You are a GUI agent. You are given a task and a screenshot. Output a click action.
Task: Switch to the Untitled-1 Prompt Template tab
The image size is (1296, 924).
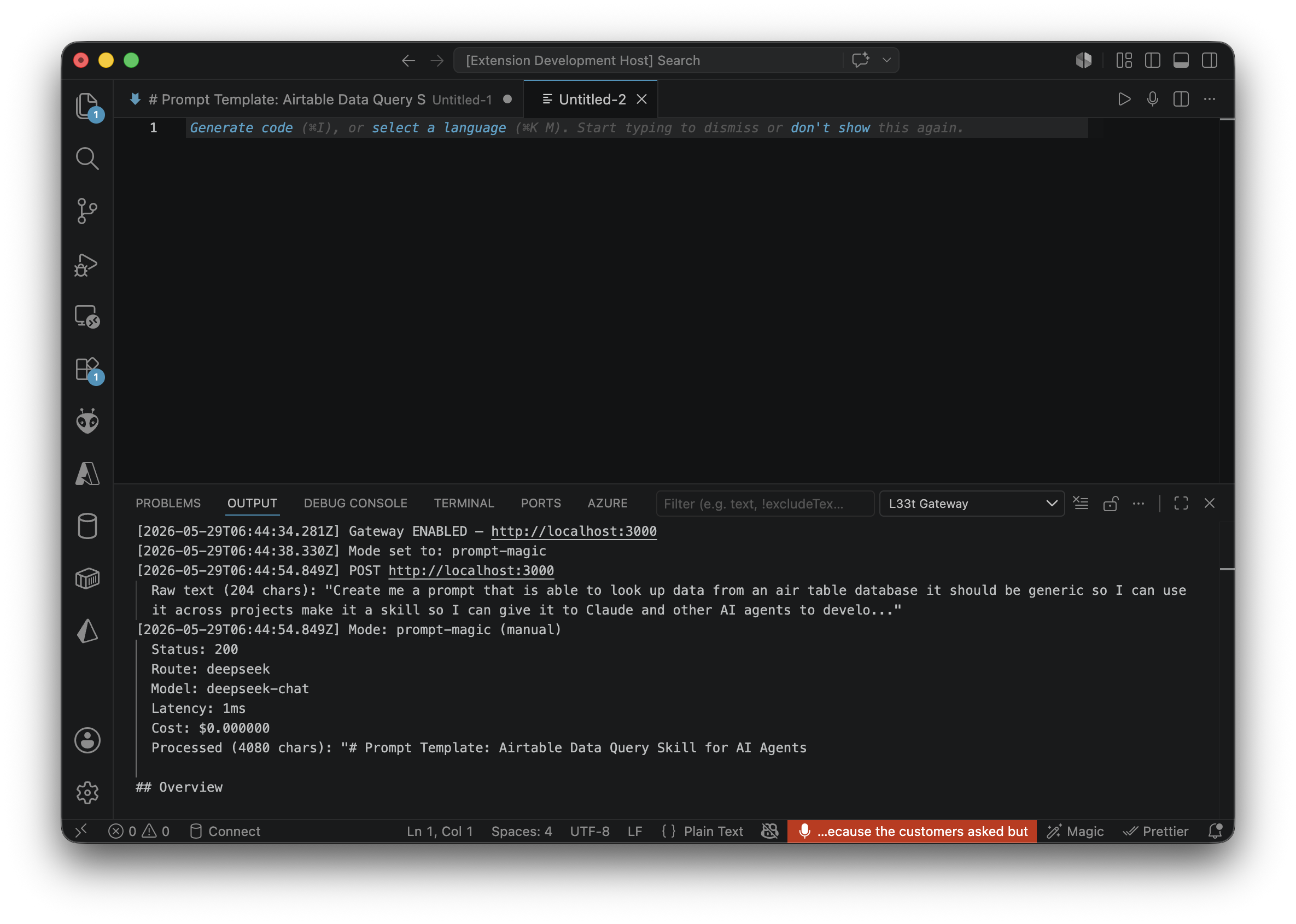click(319, 100)
